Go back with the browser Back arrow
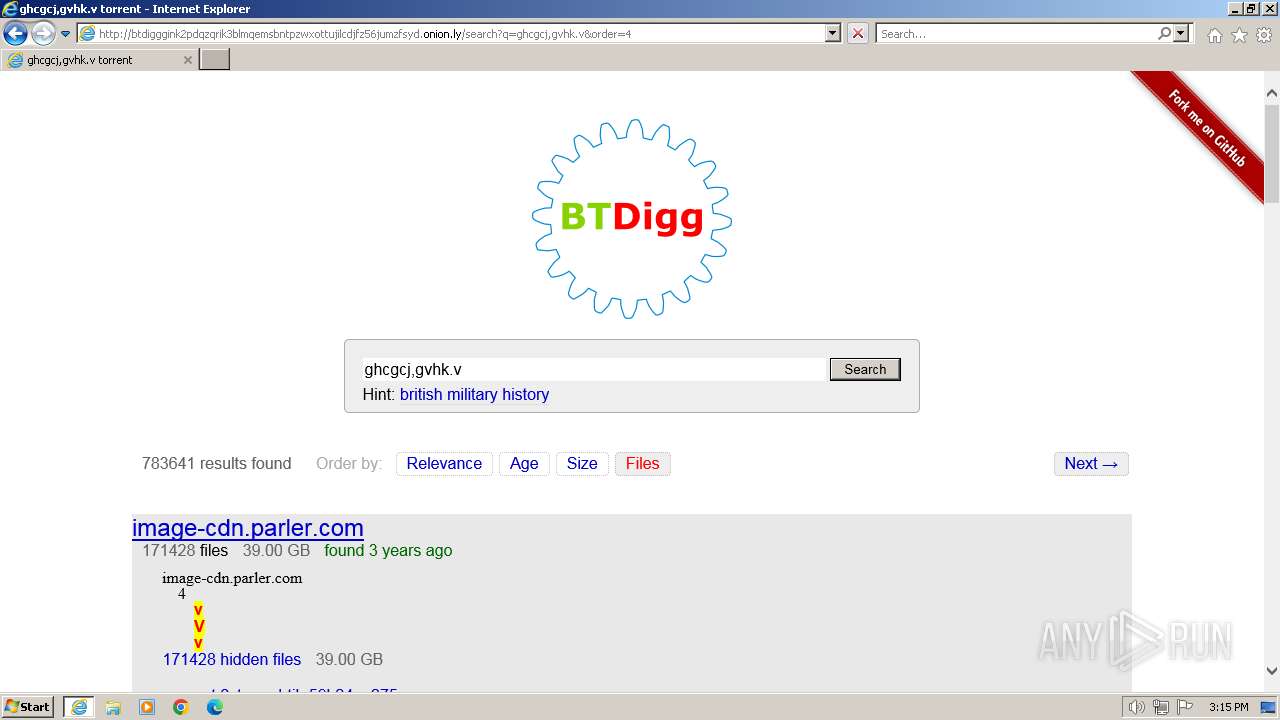1280x720 pixels. (x=15, y=33)
